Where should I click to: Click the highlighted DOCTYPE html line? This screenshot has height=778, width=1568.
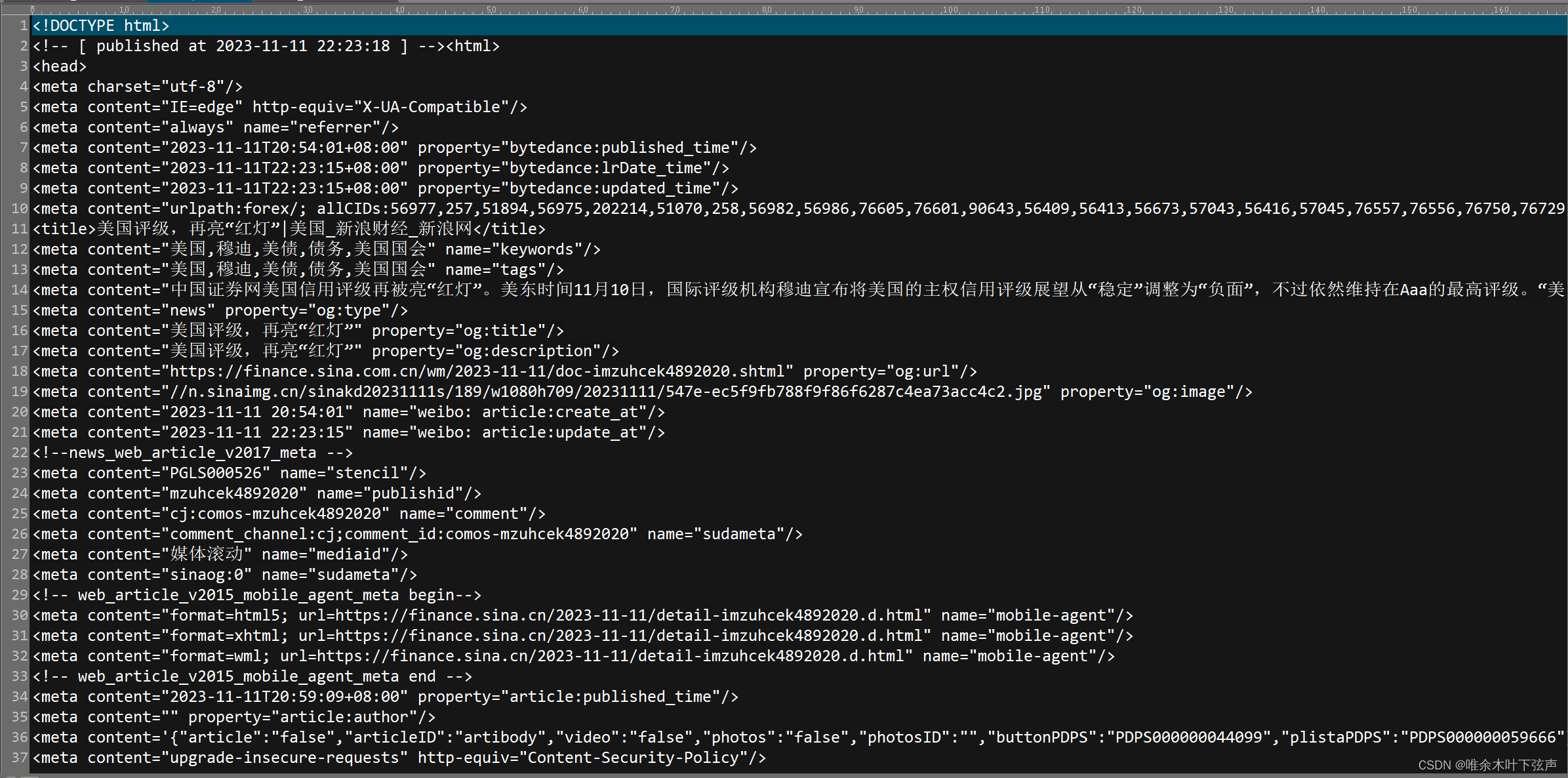tap(101, 26)
